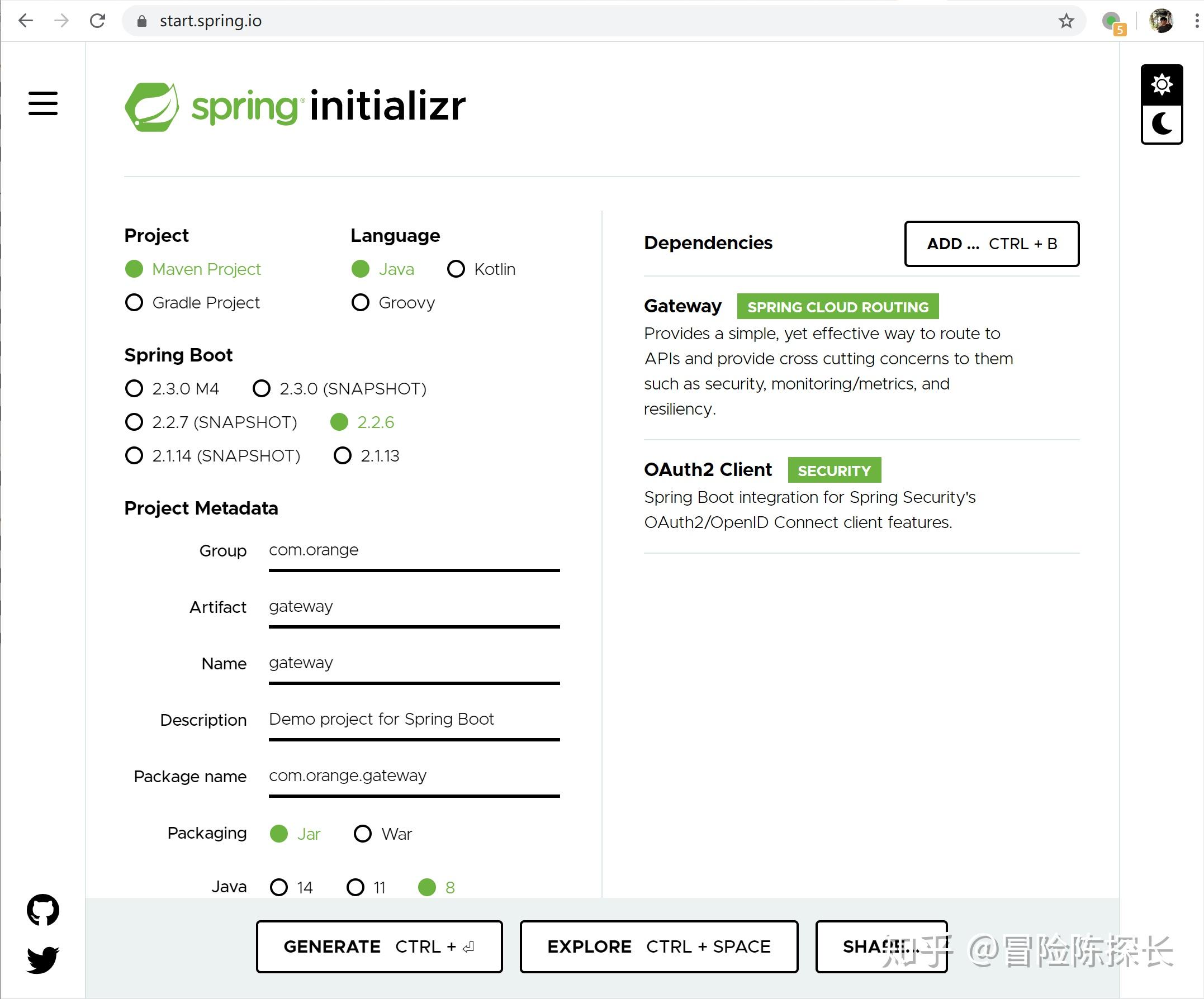The width and height of the screenshot is (1204, 999).
Task: Reload the page using the refresh icon
Action: point(98,21)
